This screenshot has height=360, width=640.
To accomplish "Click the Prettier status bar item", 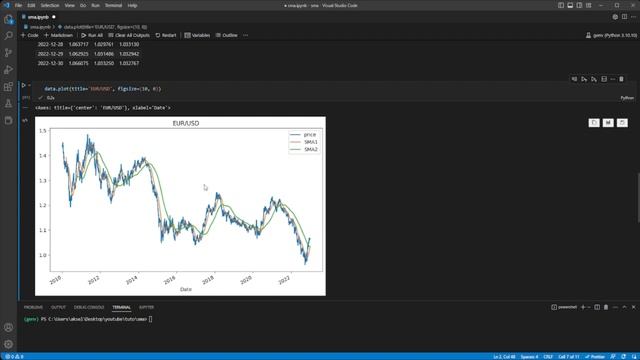I will pyautogui.click(x=596, y=357).
